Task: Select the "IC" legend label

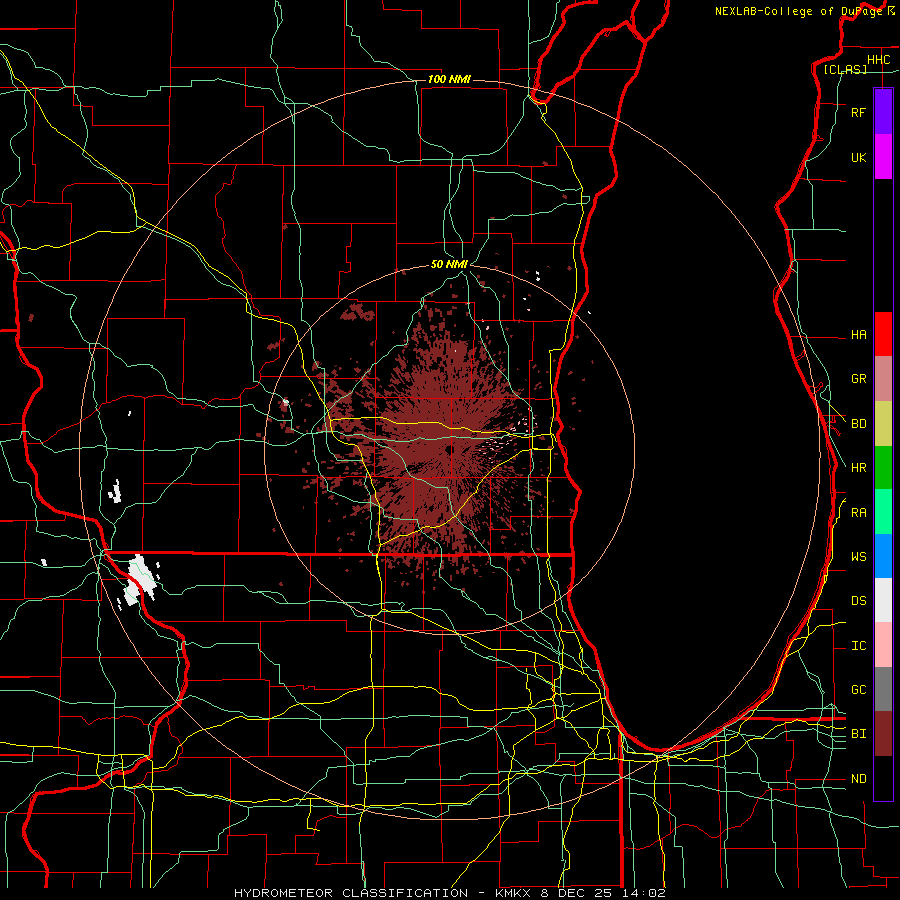Action: tap(858, 646)
